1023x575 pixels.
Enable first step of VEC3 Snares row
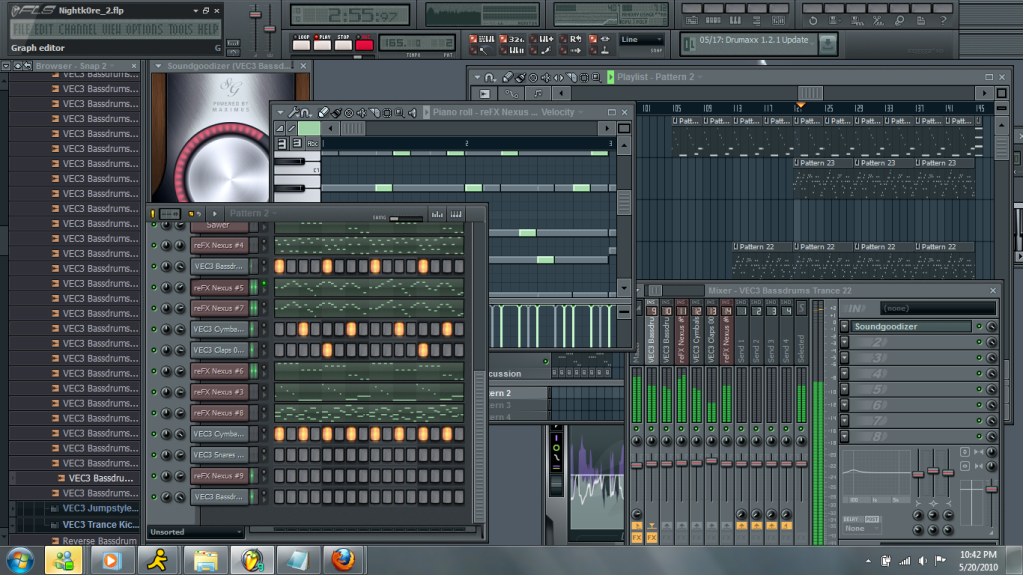pos(280,455)
